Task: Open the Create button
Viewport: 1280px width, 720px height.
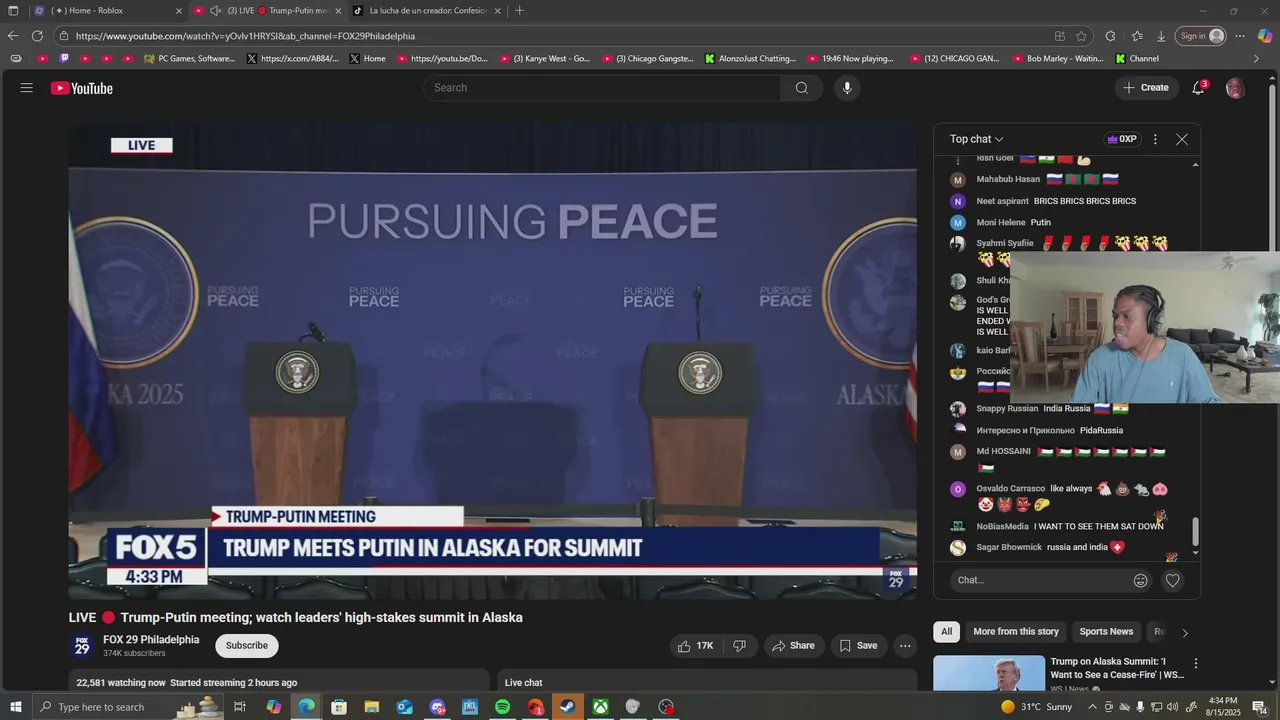Action: click(1146, 88)
